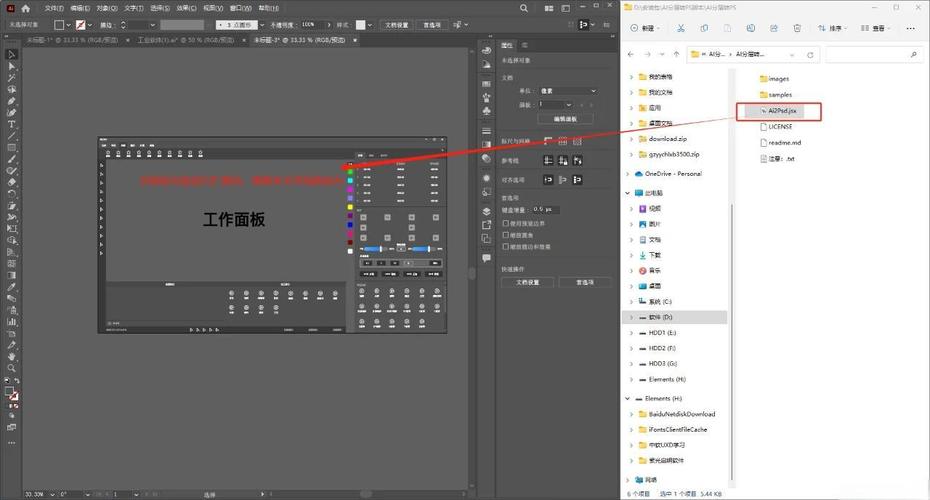Activate the Zoom magnifier tool
Screen dimensions: 930x500
point(12,368)
